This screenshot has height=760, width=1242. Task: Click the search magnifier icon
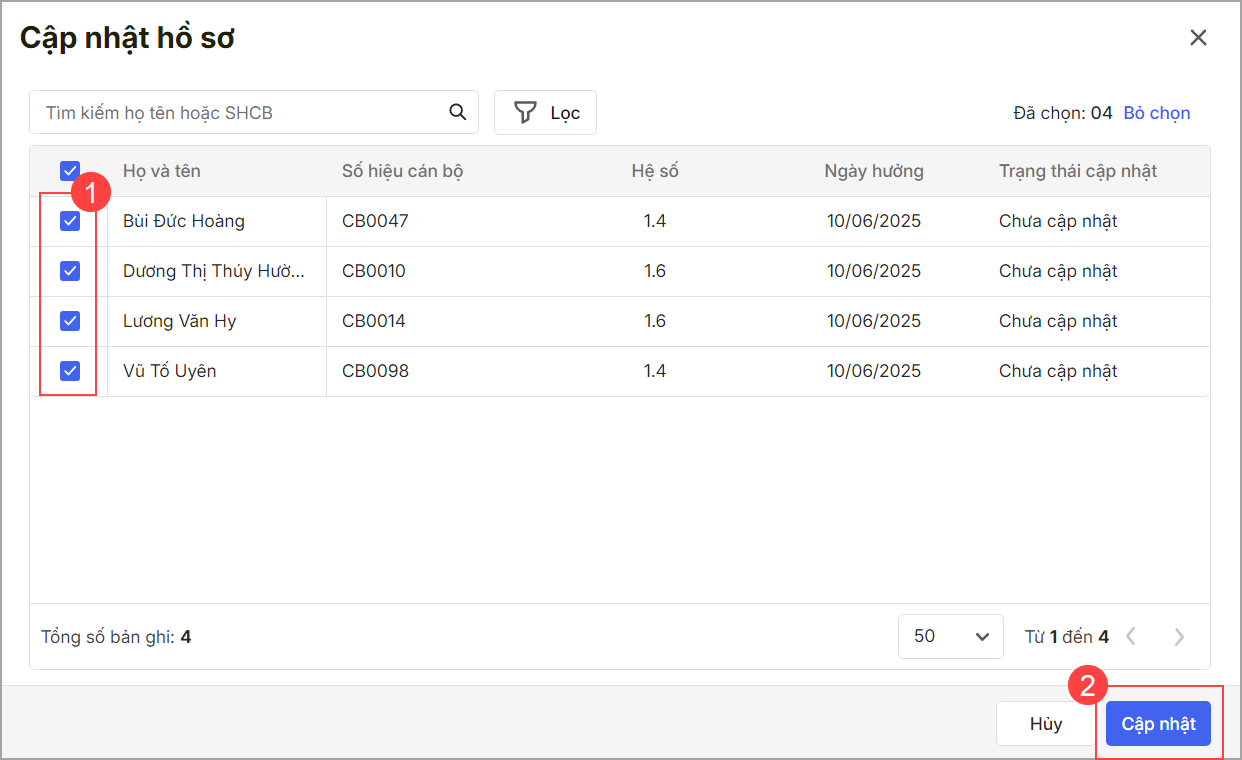[x=457, y=112]
